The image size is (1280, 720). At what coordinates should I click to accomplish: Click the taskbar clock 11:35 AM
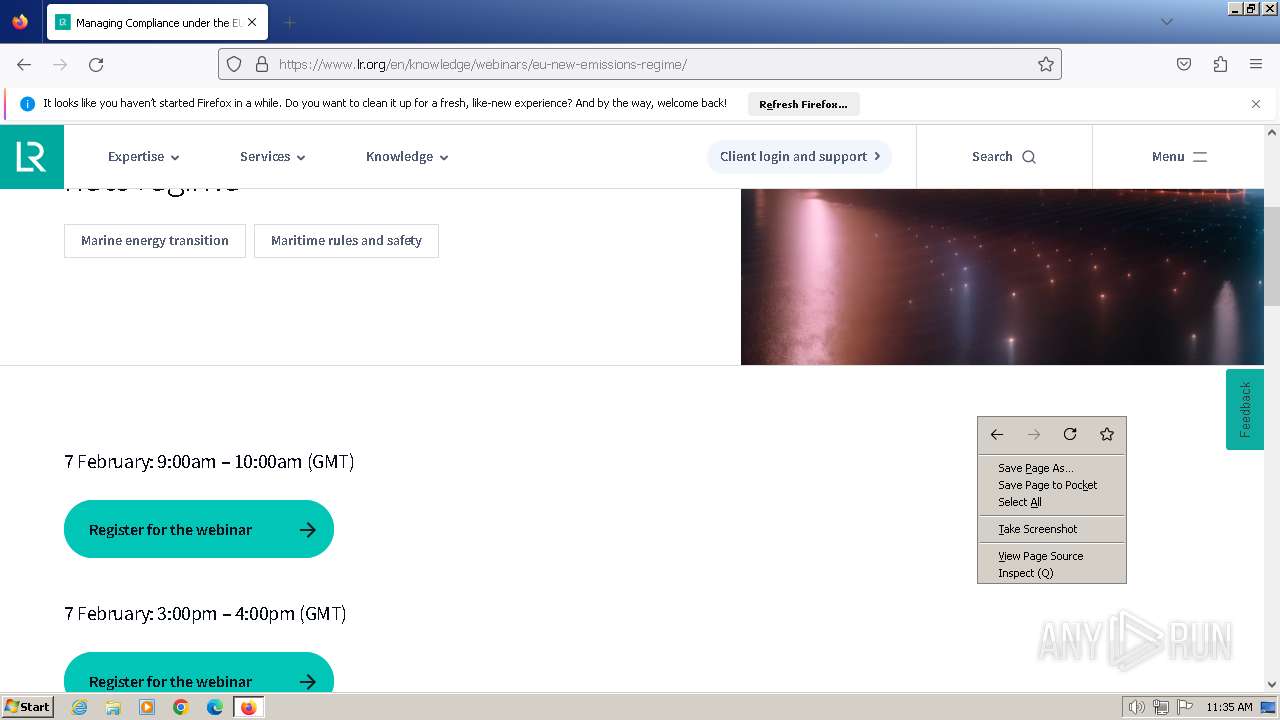tap(1229, 707)
